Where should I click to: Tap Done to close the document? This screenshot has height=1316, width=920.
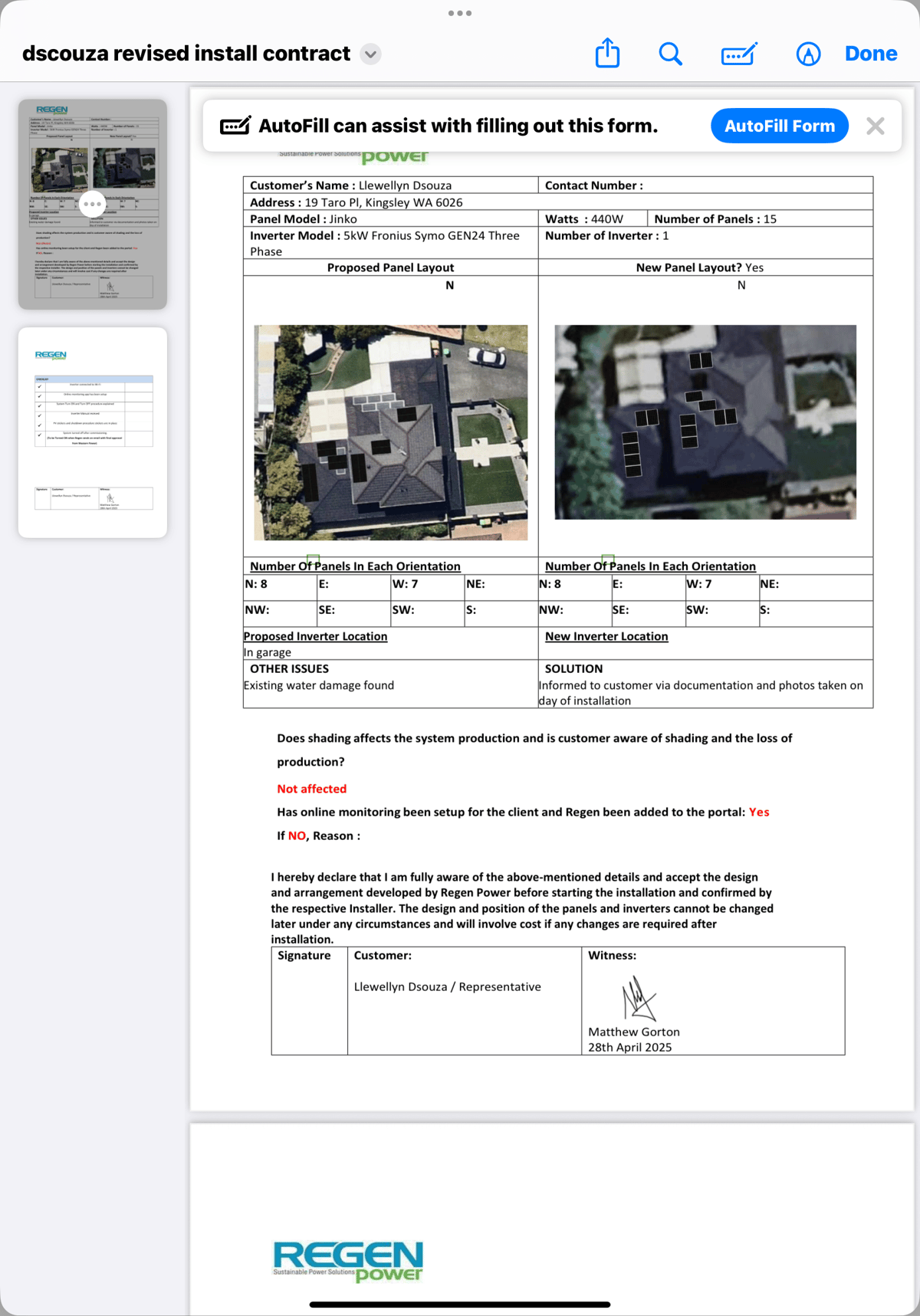pos(871,54)
